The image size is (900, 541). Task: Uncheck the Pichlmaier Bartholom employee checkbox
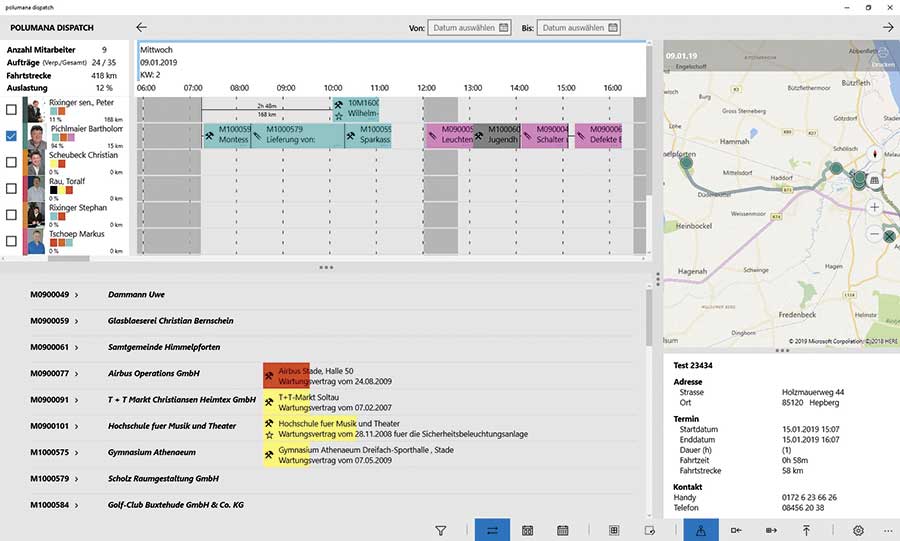coord(11,136)
